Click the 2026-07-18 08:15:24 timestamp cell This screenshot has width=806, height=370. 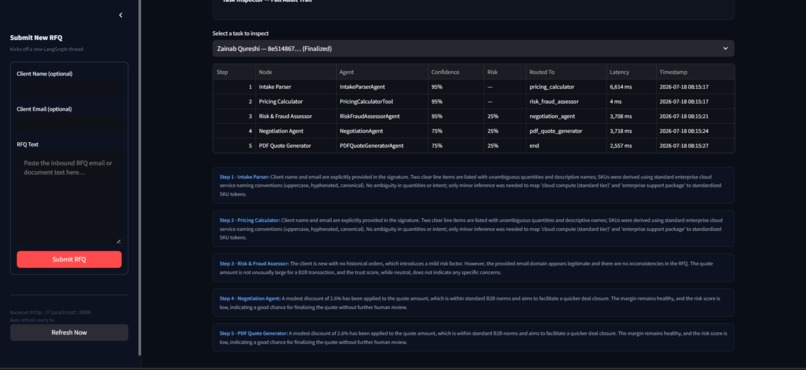pyautogui.click(x=695, y=131)
